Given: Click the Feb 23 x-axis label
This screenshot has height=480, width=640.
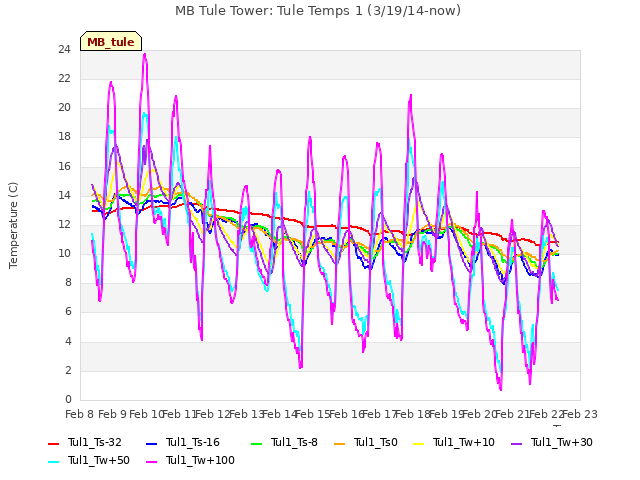Looking at the screenshot, I should (580, 414).
